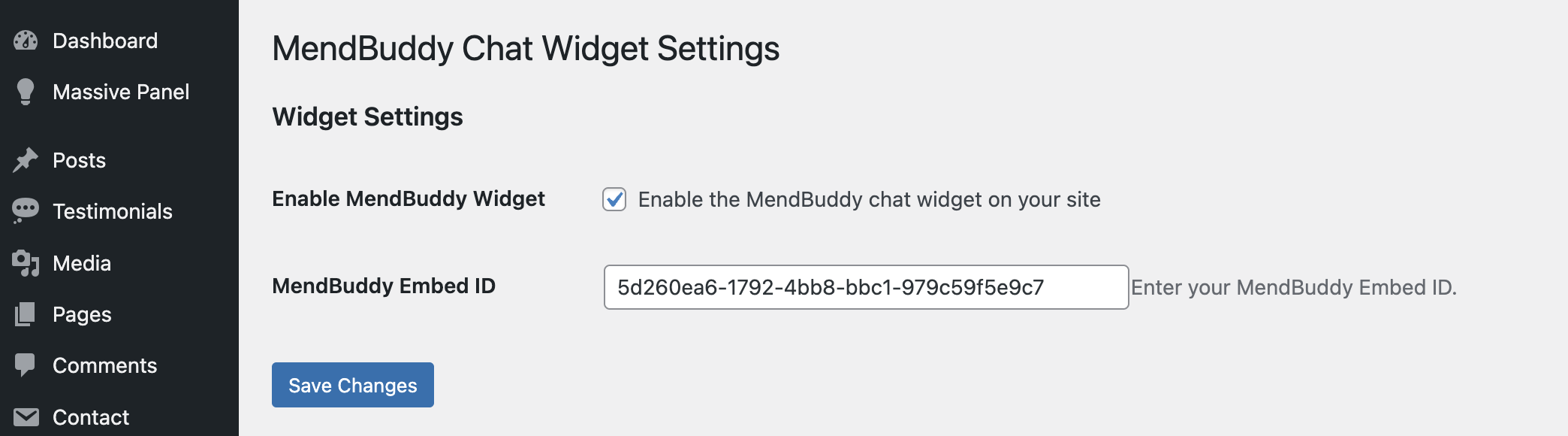Click the Dashboard gauge icon

(26, 40)
